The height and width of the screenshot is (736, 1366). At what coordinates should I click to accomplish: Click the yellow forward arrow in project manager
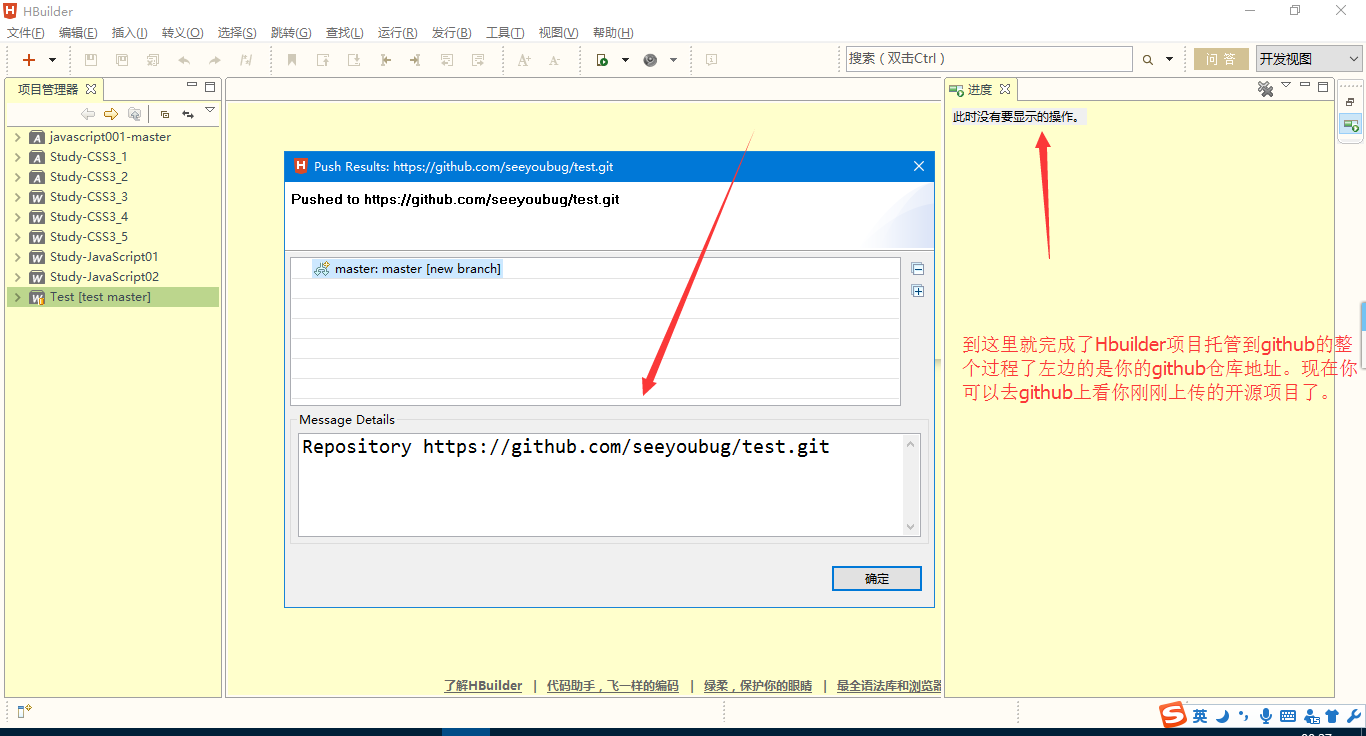point(111,114)
